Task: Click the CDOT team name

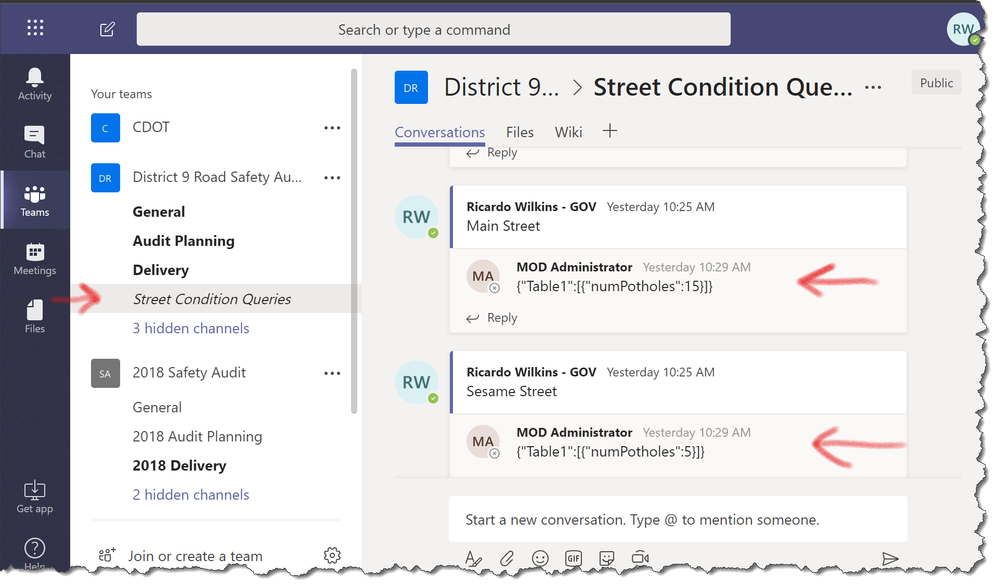Action: pyautogui.click(x=151, y=127)
